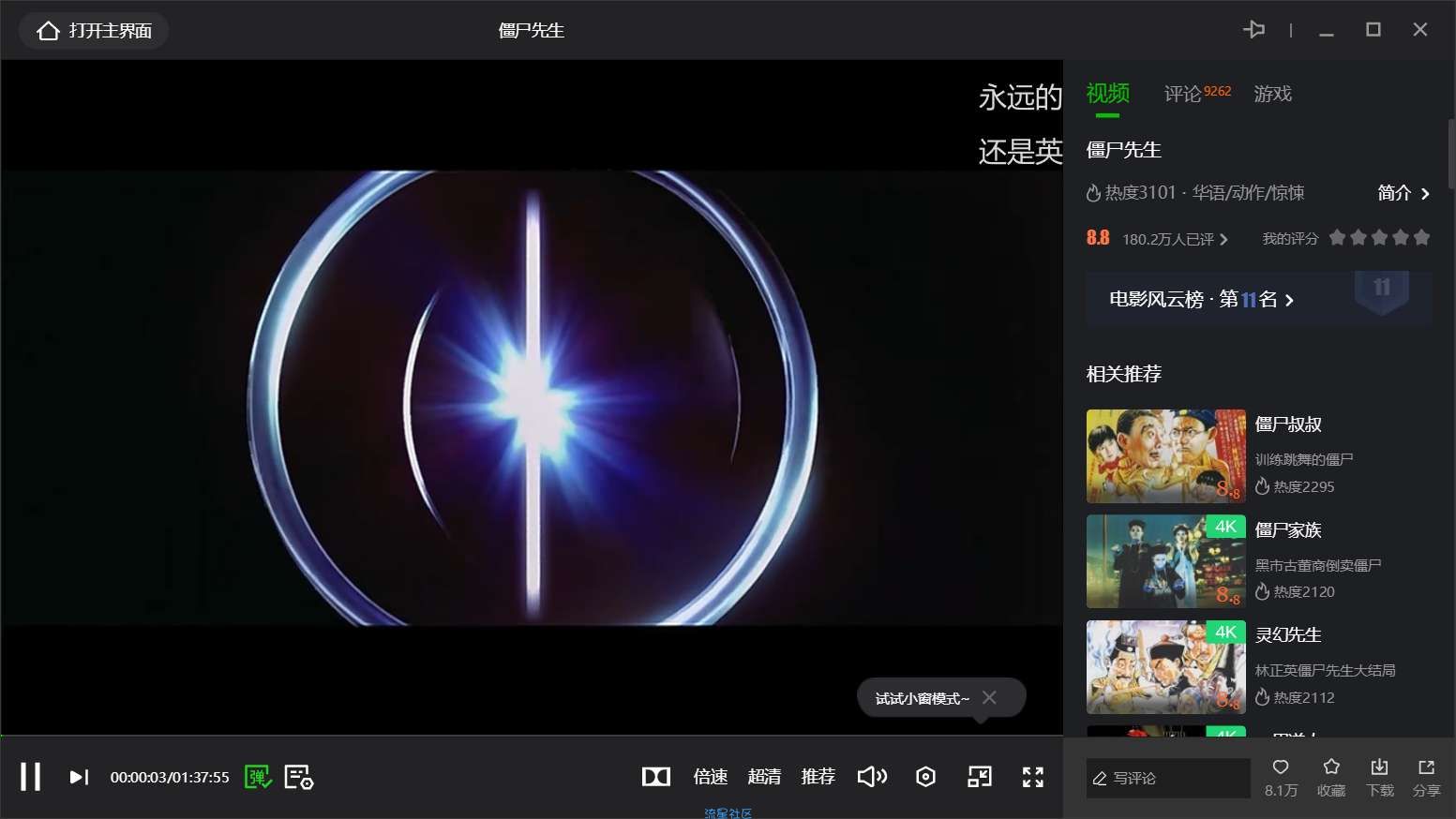The width and height of the screenshot is (1456, 819).
Task: Click the video progress bar
Action: pos(532,737)
